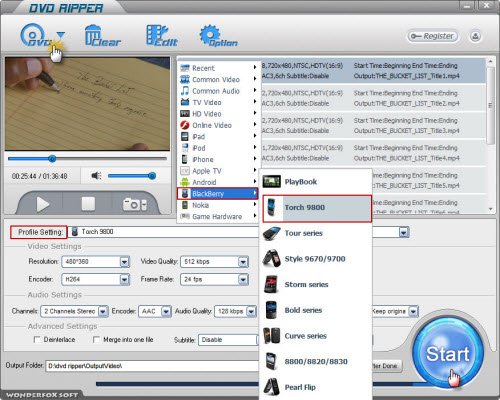Image resolution: width=500 pixels, height=400 pixels.
Task: Select BlackBerry in profile menu
Action: tap(218, 194)
